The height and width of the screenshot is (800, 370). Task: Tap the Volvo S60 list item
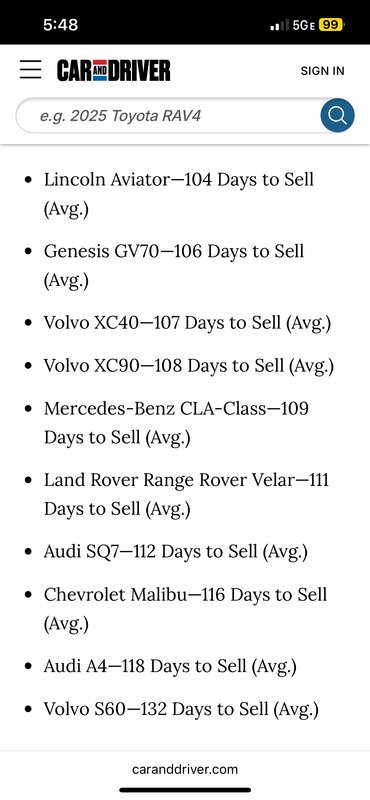pyautogui.click(x=181, y=709)
